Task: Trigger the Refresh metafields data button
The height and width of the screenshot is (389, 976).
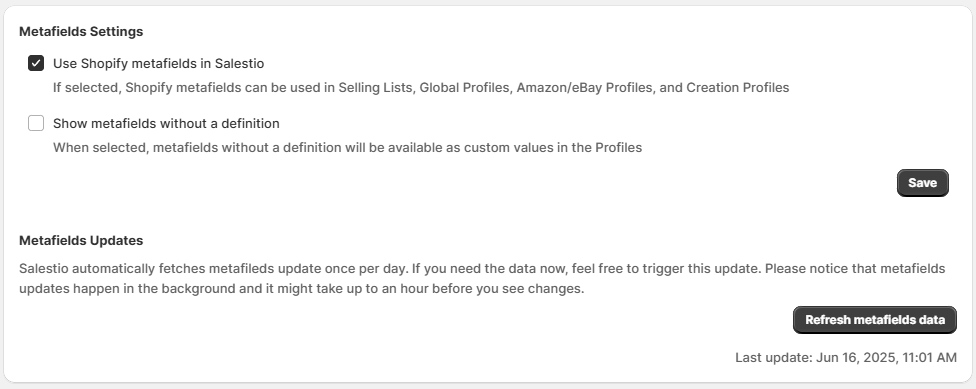Action: [875, 320]
